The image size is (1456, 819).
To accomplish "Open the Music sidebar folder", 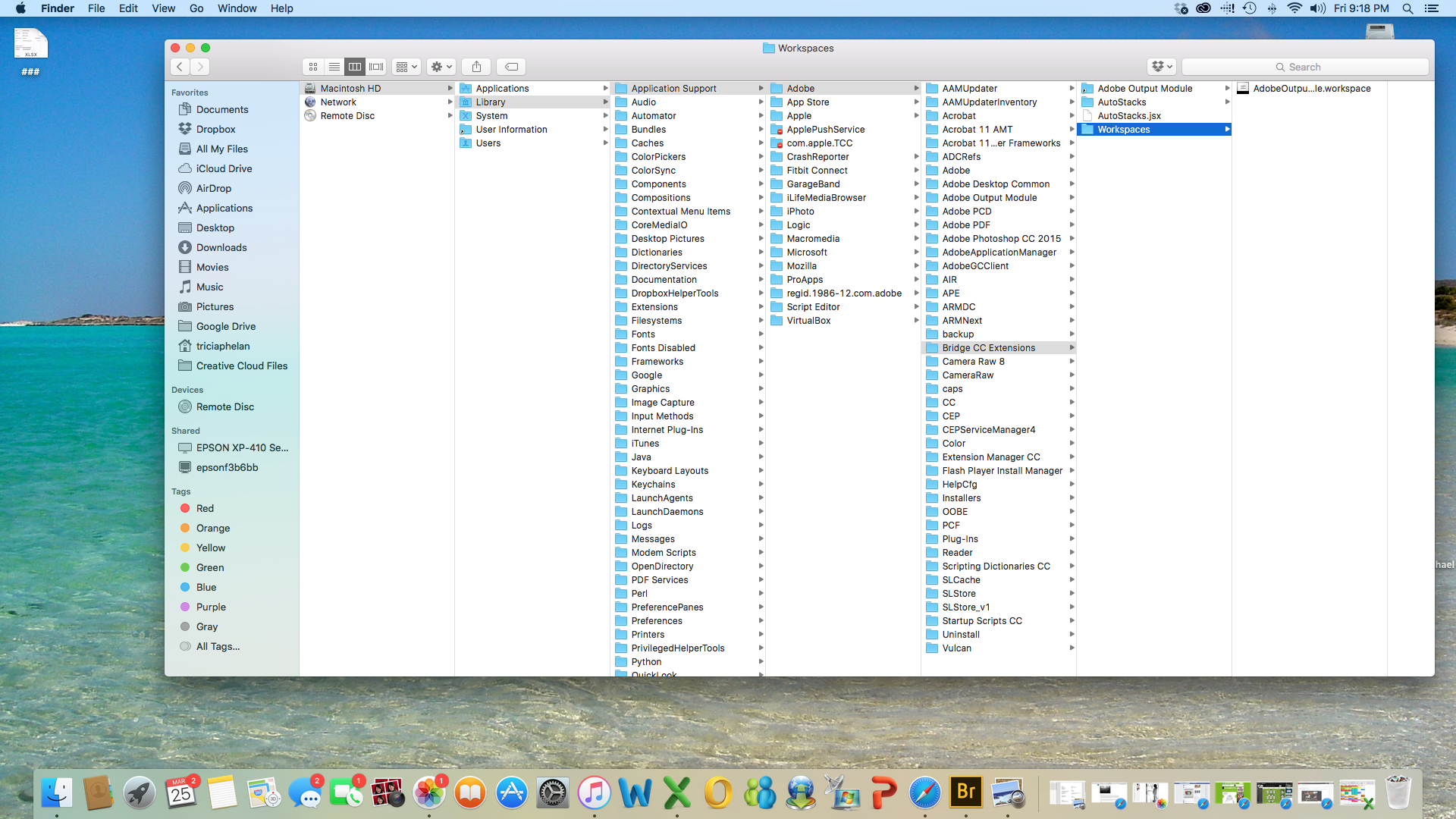I will tap(209, 287).
